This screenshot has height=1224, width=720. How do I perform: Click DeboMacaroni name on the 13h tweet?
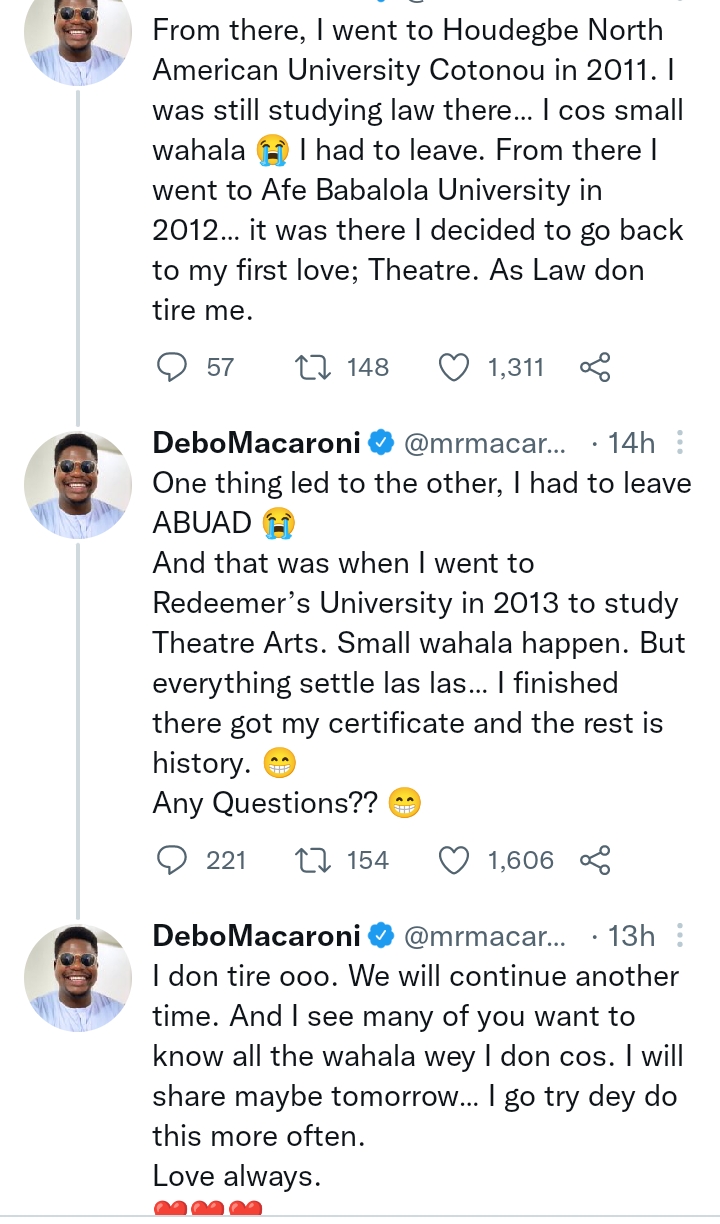point(255,935)
